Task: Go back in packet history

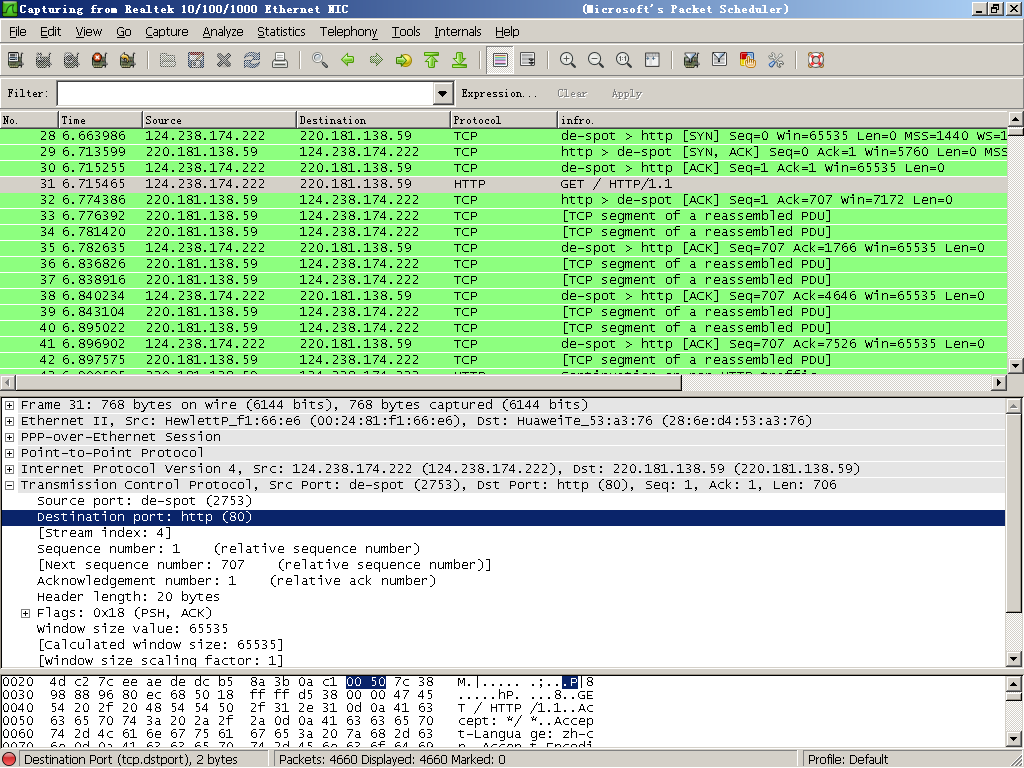Action: 348,61
